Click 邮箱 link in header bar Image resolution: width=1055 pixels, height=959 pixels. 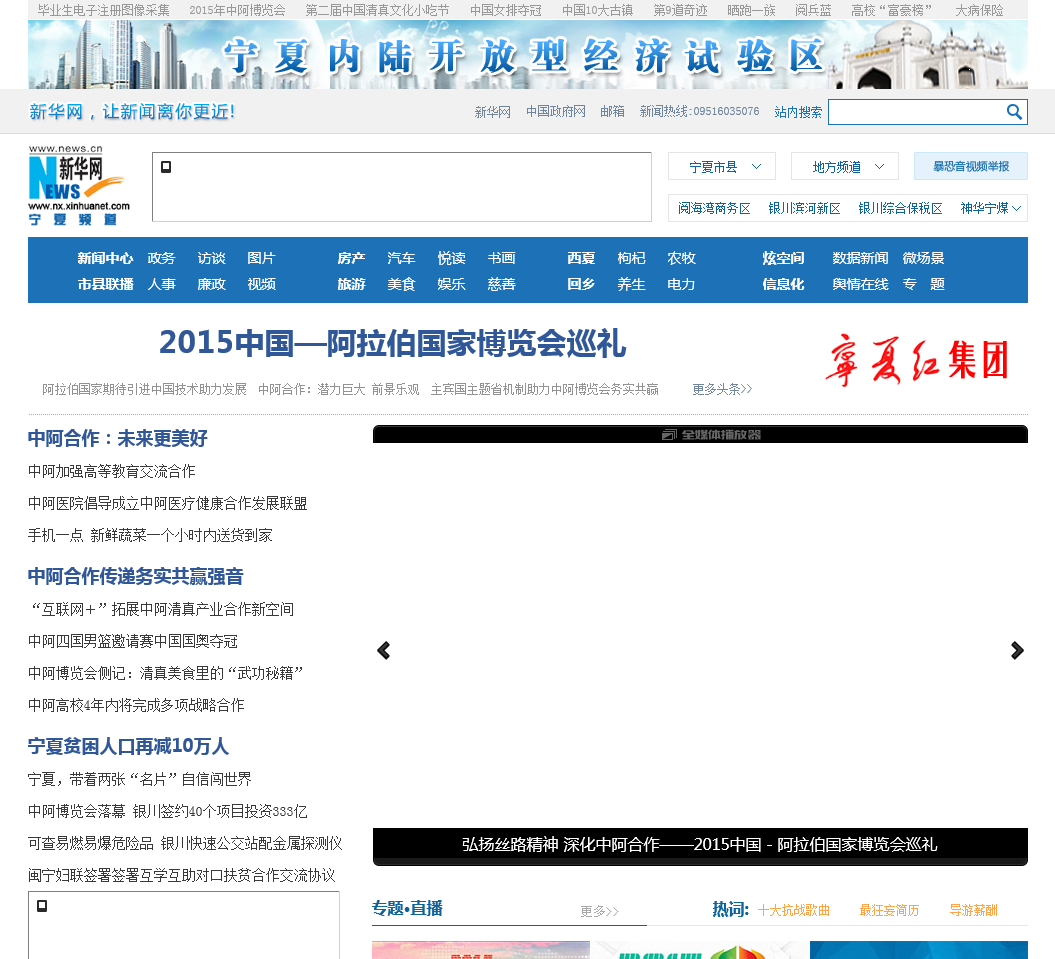click(x=612, y=112)
